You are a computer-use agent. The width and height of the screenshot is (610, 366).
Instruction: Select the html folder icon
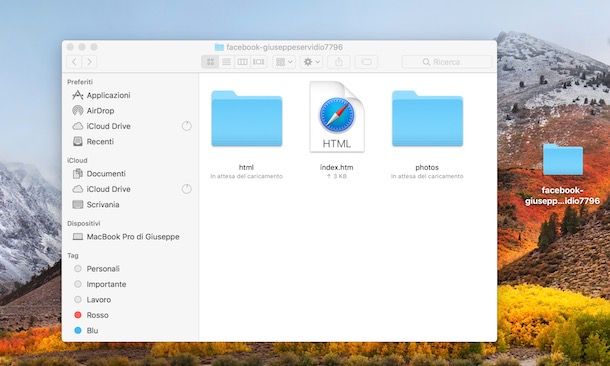(x=247, y=119)
